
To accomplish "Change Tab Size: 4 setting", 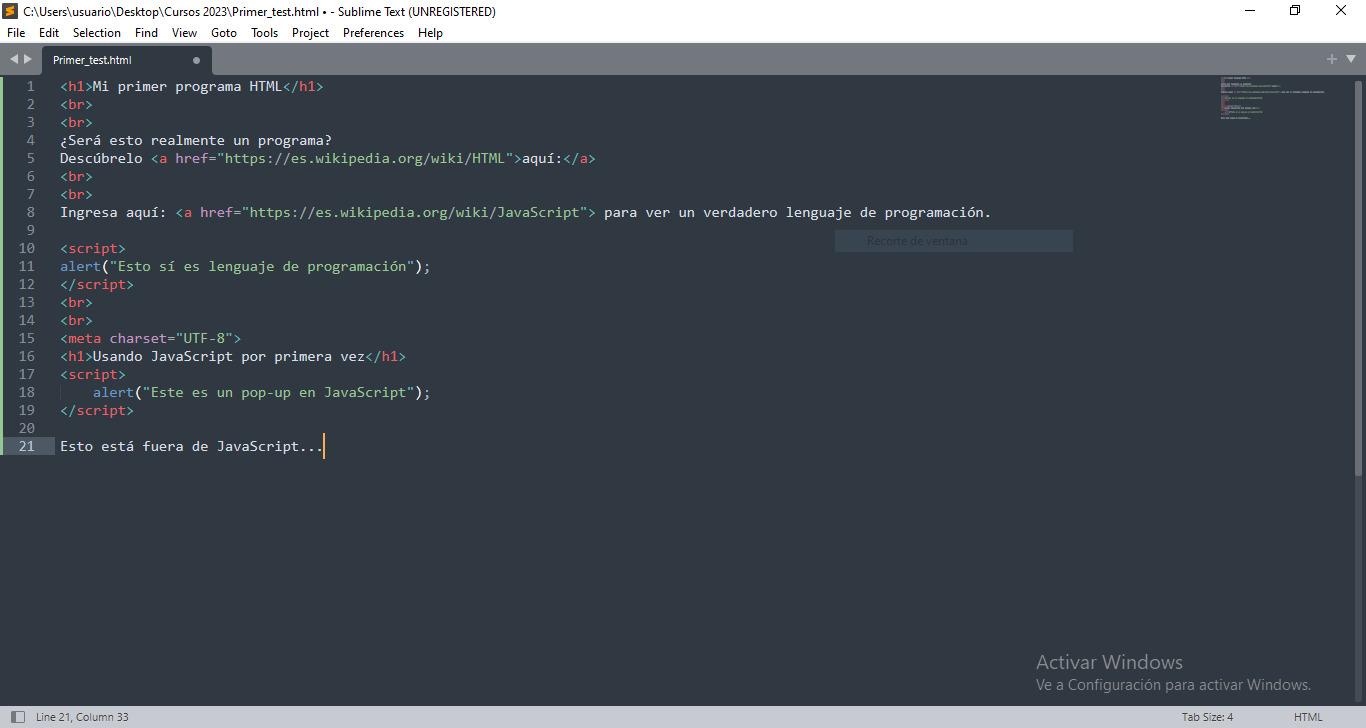I will click(x=1207, y=716).
